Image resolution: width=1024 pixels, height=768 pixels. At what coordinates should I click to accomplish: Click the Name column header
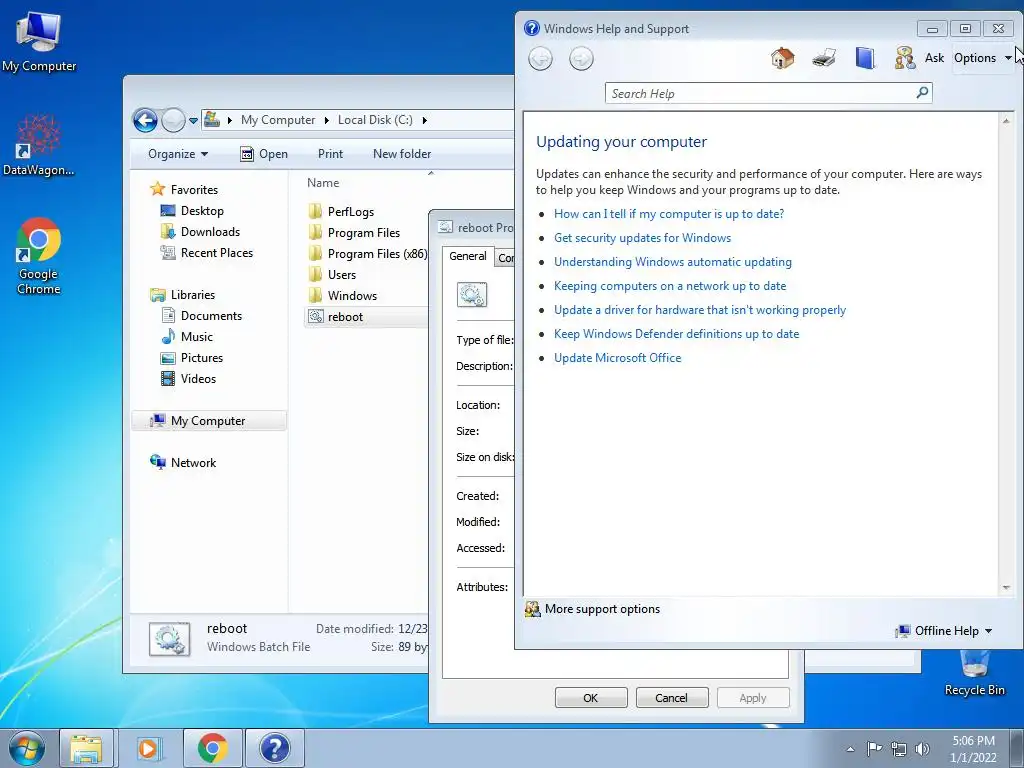[323, 183]
